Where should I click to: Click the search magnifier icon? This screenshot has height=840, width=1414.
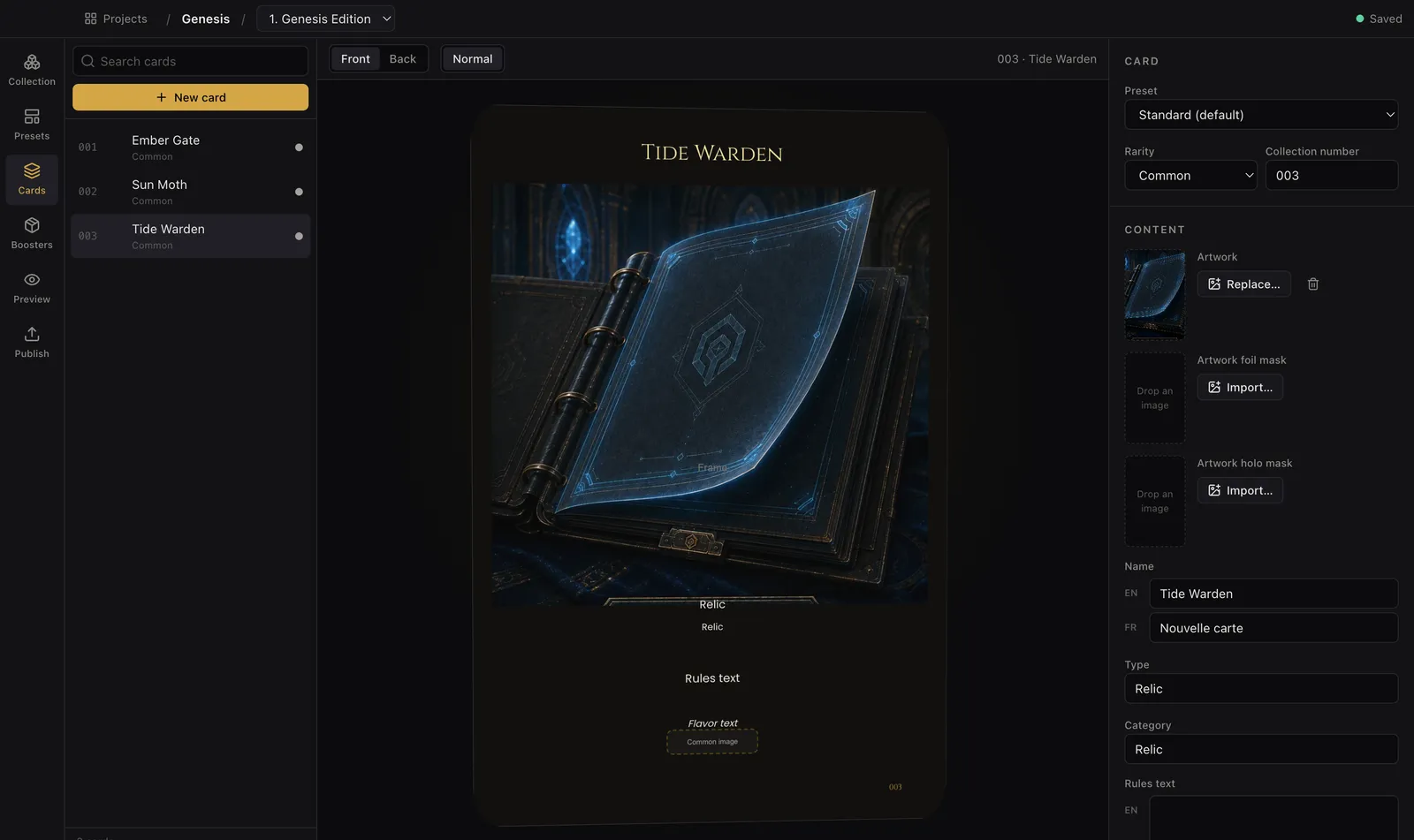pyautogui.click(x=87, y=61)
